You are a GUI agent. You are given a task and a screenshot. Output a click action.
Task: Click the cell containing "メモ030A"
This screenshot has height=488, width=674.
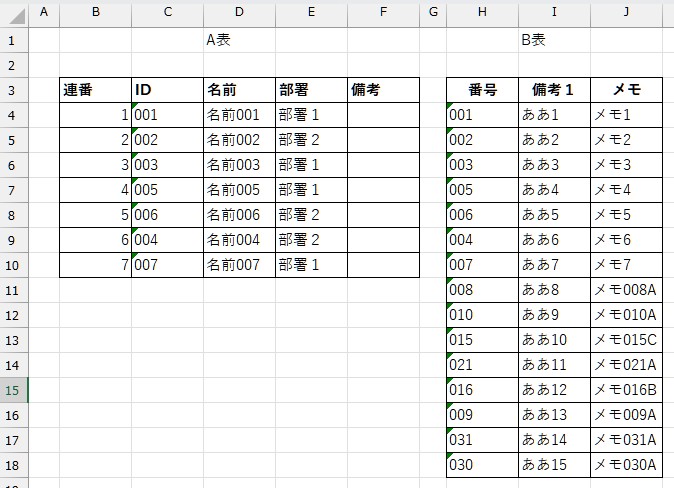626,465
